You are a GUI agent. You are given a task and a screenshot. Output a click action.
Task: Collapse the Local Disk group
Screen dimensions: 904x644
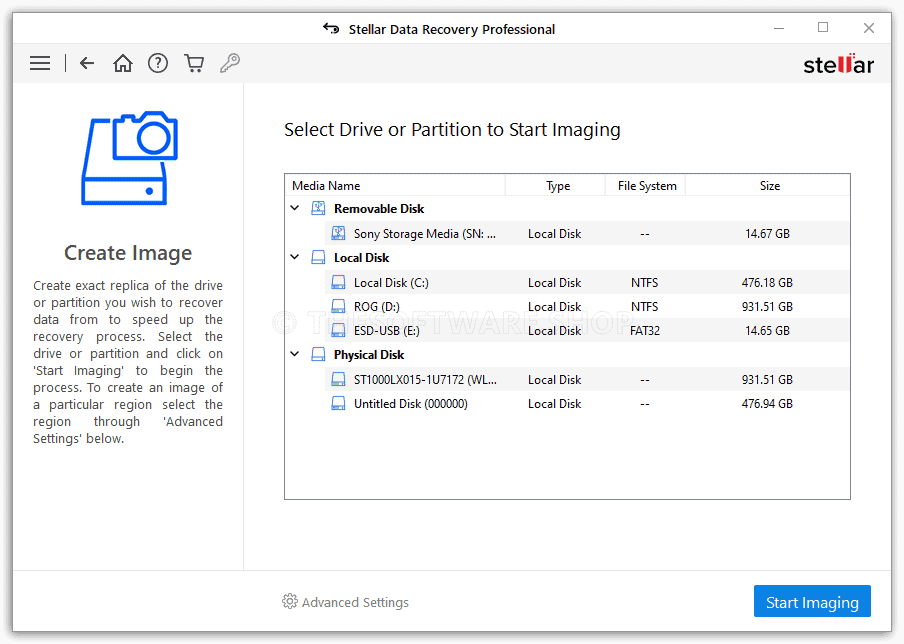tap(295, 257)
